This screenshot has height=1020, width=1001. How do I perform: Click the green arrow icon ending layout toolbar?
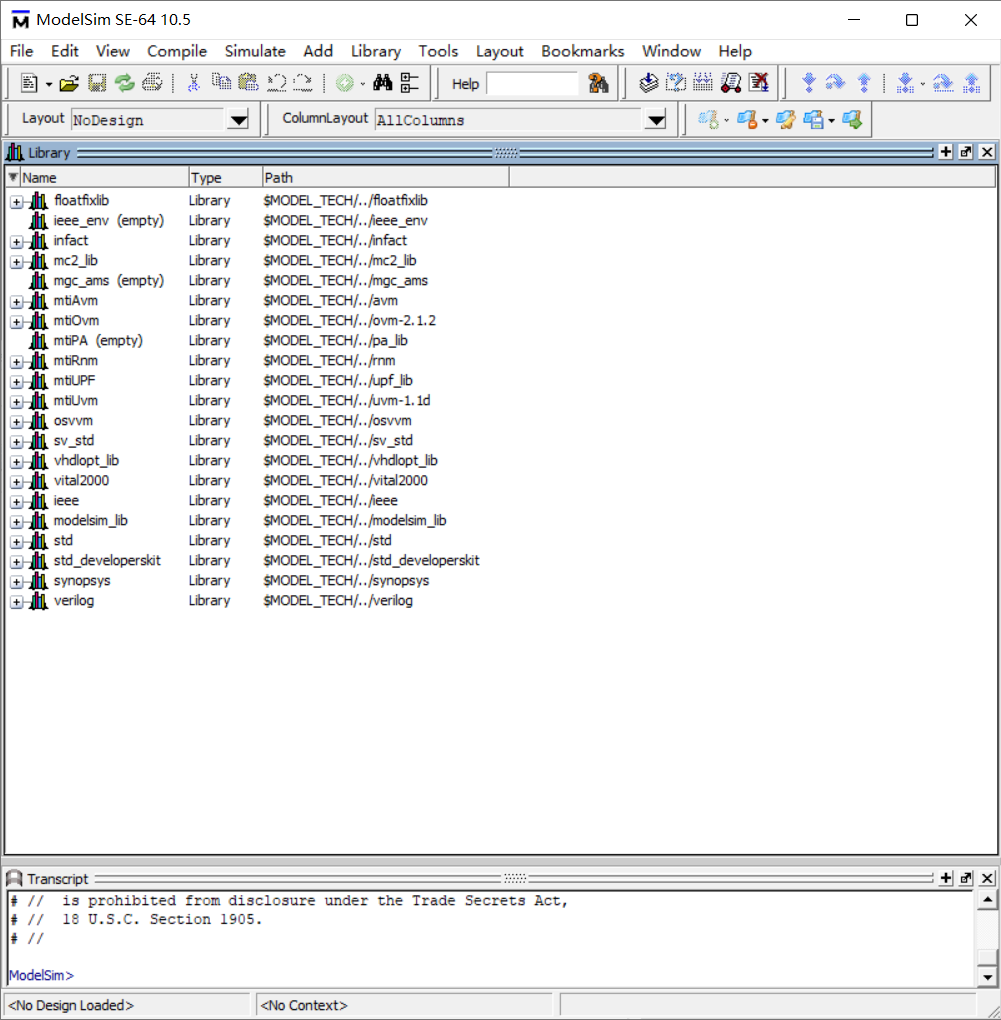tap(852, 120)
